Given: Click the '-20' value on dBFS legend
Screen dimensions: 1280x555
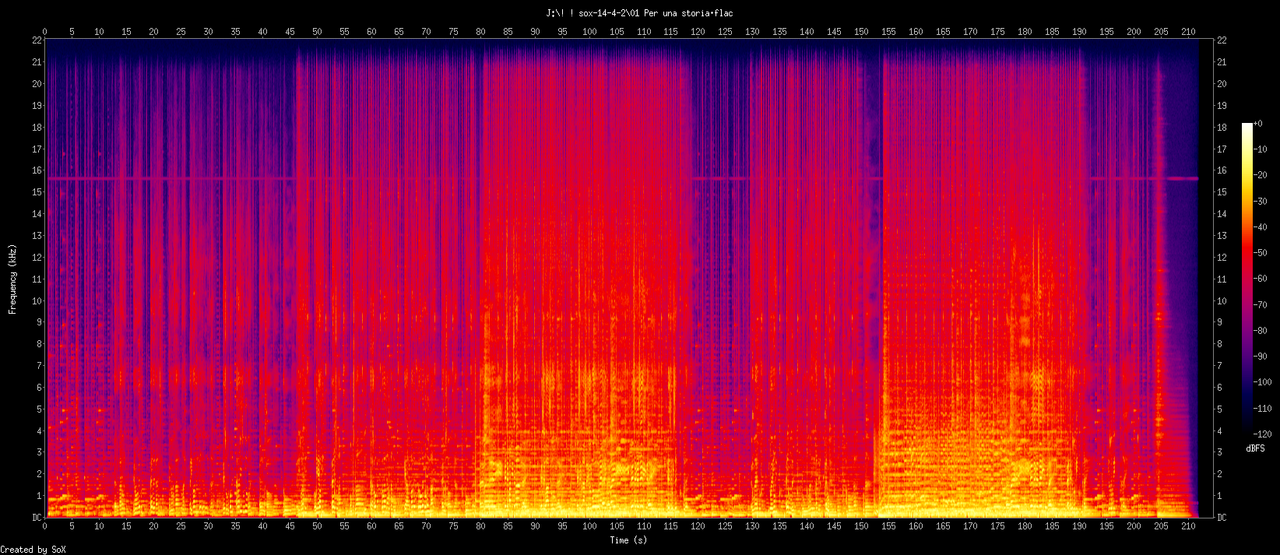Looking at the screenshot, I should tap(1262, 175).
